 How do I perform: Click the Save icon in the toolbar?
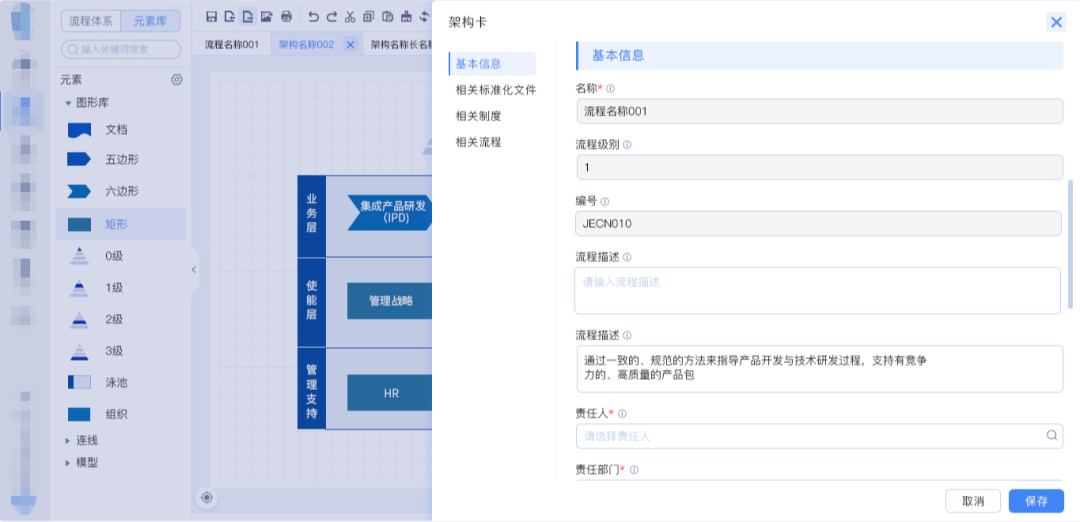(x=211, y=17)
